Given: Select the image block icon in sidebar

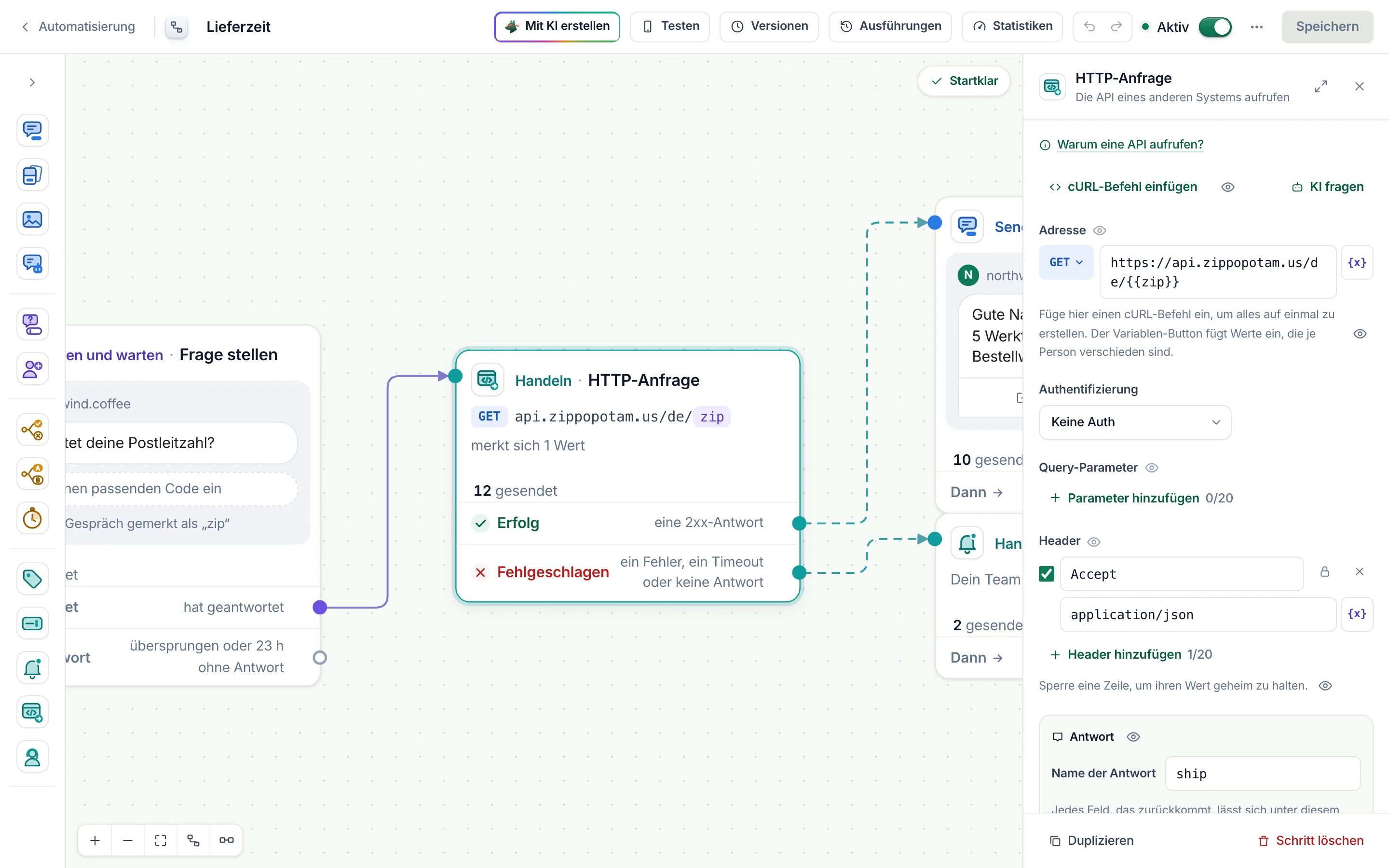Looking at the screenshot, I should 32,219.
